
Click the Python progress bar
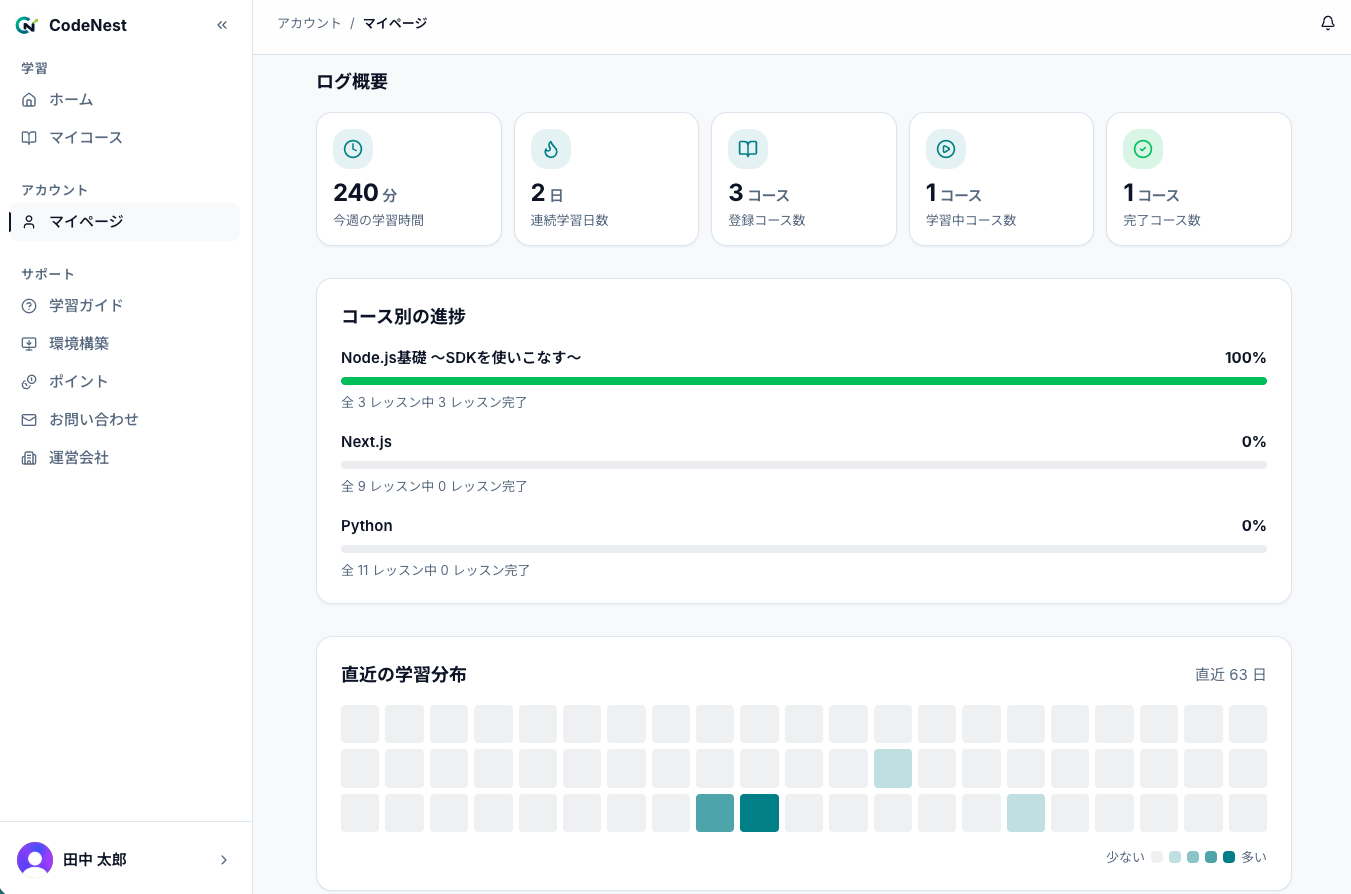point(804,549)
